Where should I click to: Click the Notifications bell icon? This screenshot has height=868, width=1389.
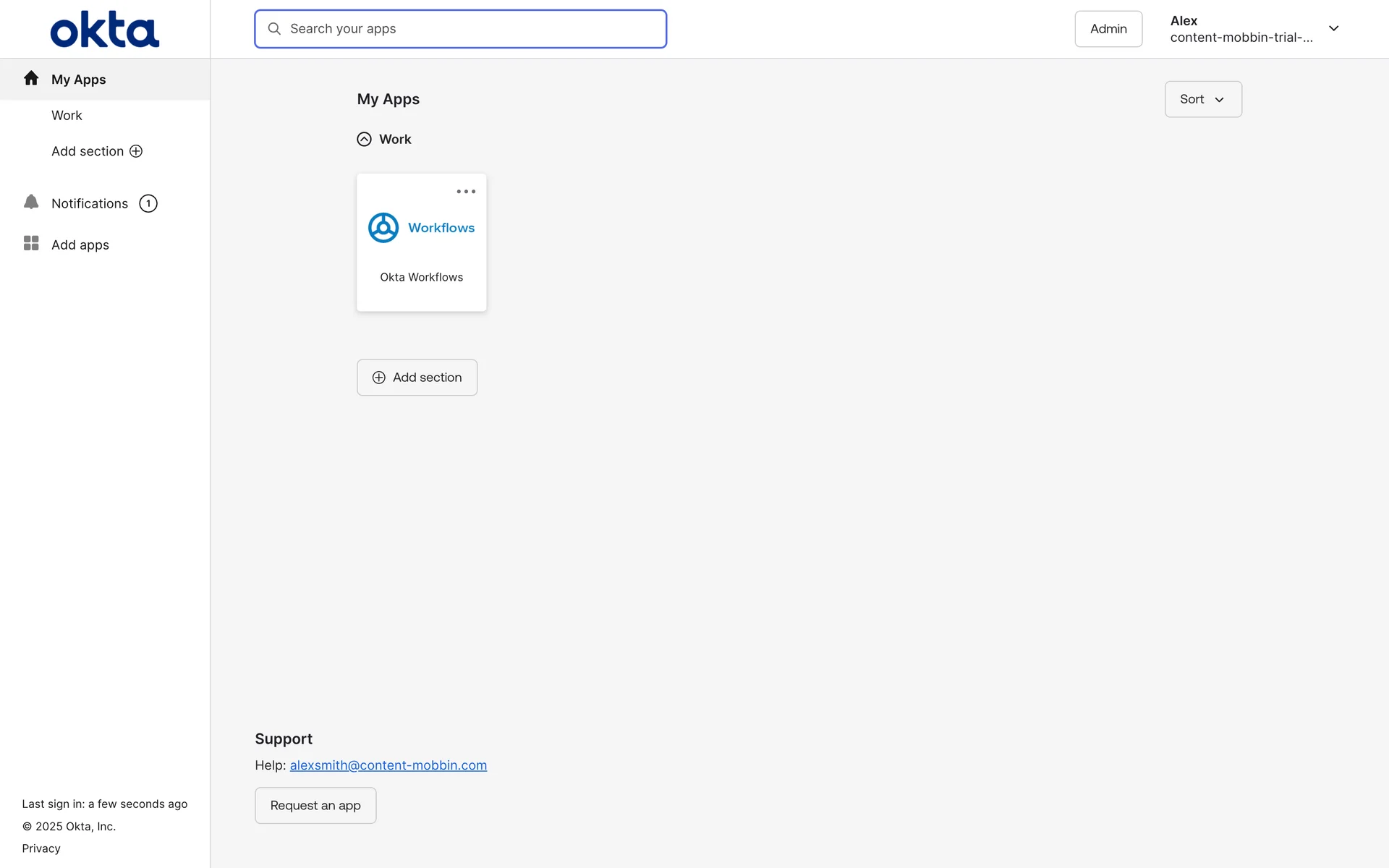(x=31, y=203)
